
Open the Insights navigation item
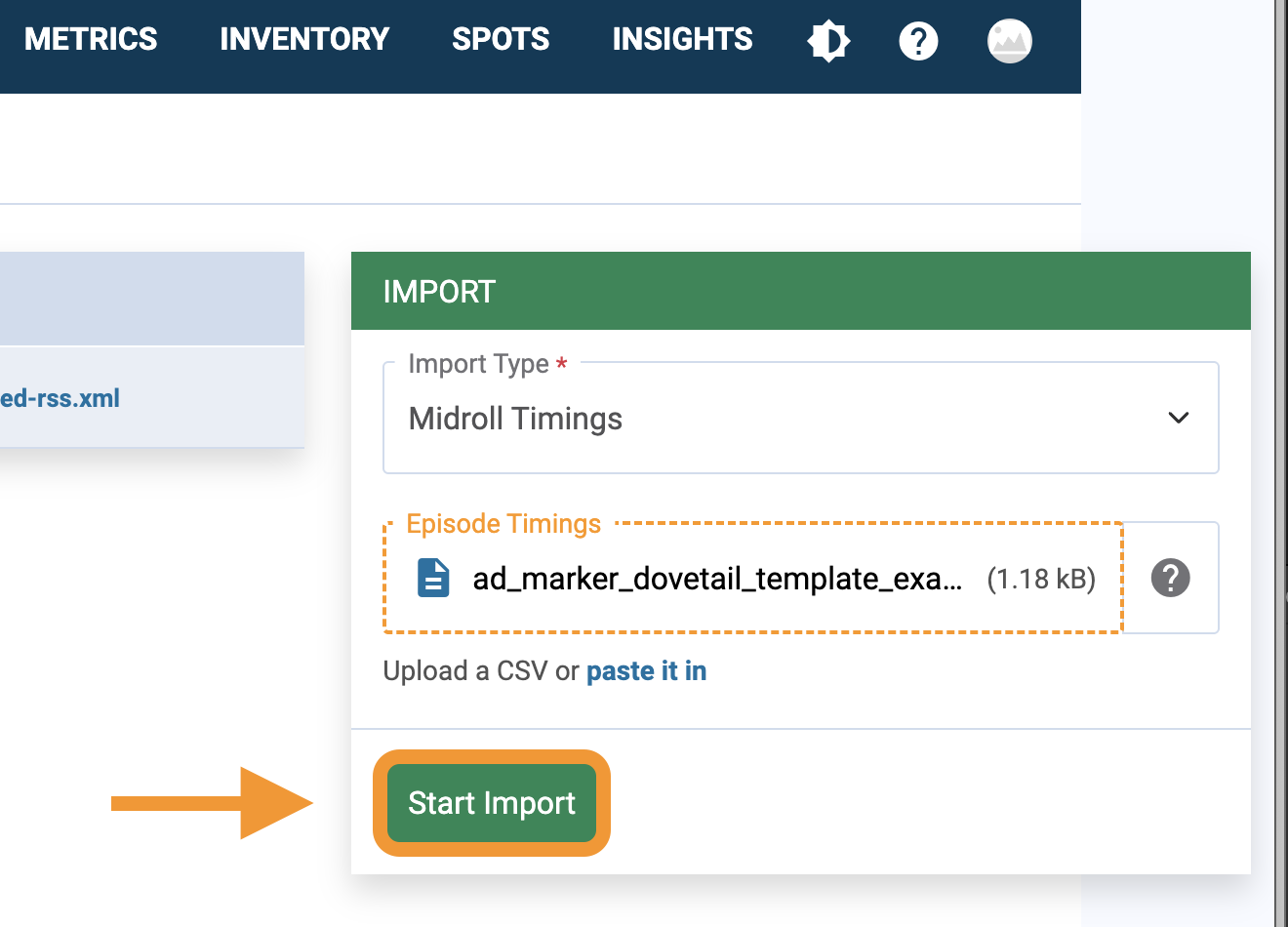click(682, 39)
